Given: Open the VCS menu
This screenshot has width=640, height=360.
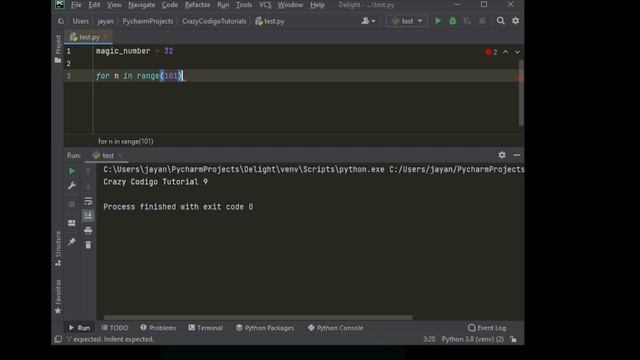Looking at the screenshot, I should pos(265,5).
